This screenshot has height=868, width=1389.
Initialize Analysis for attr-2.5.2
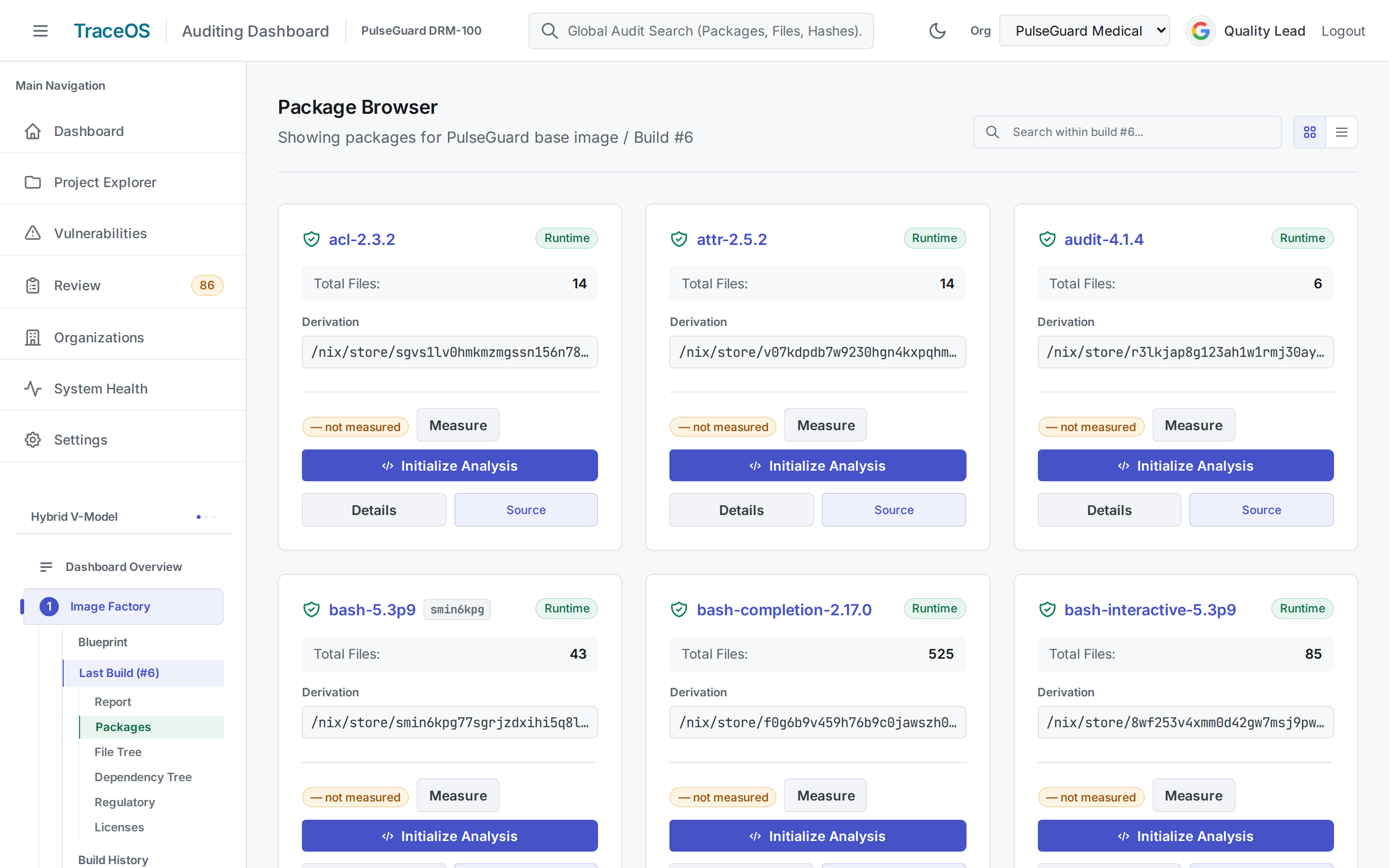pyautogui.click(x=817, y=465)
